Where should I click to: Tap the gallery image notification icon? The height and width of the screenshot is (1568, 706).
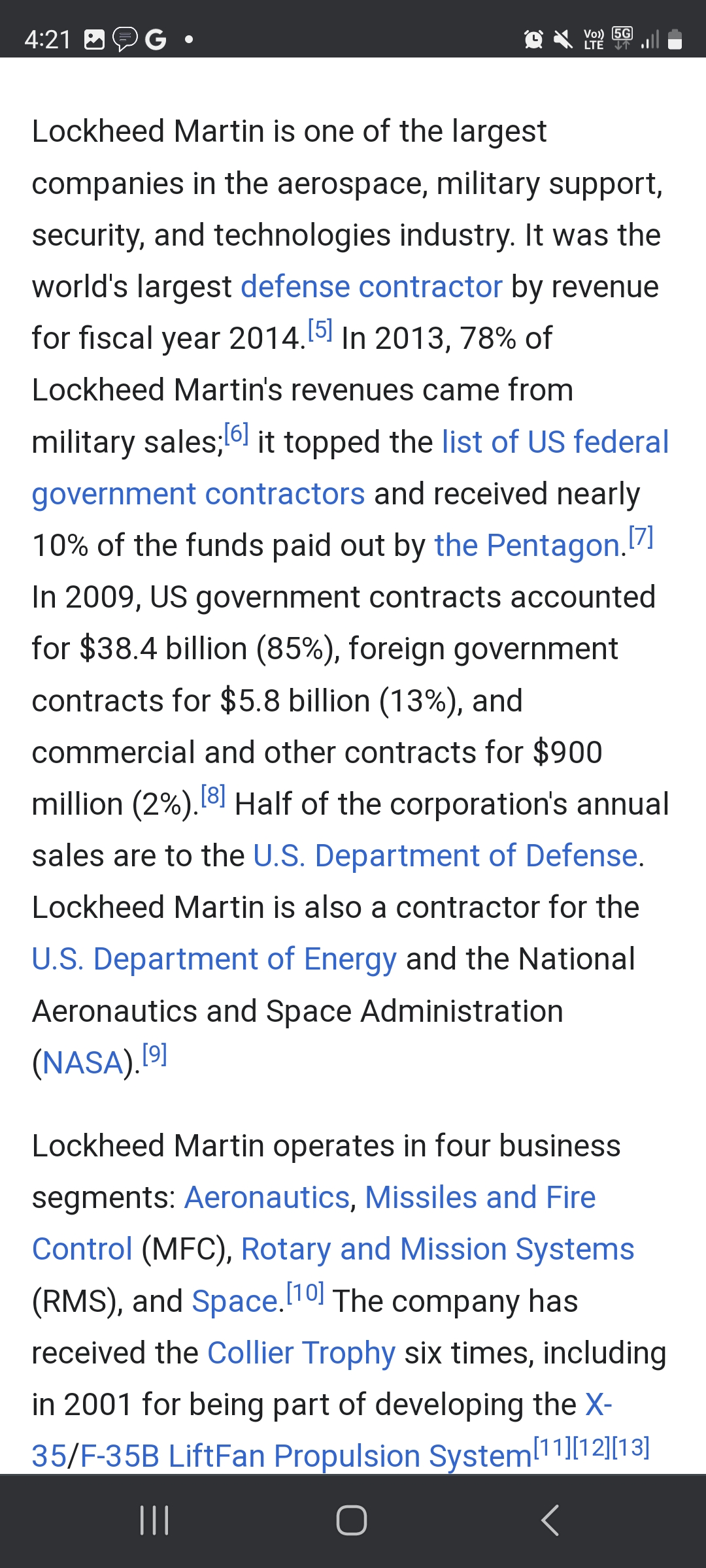point(95,40)
